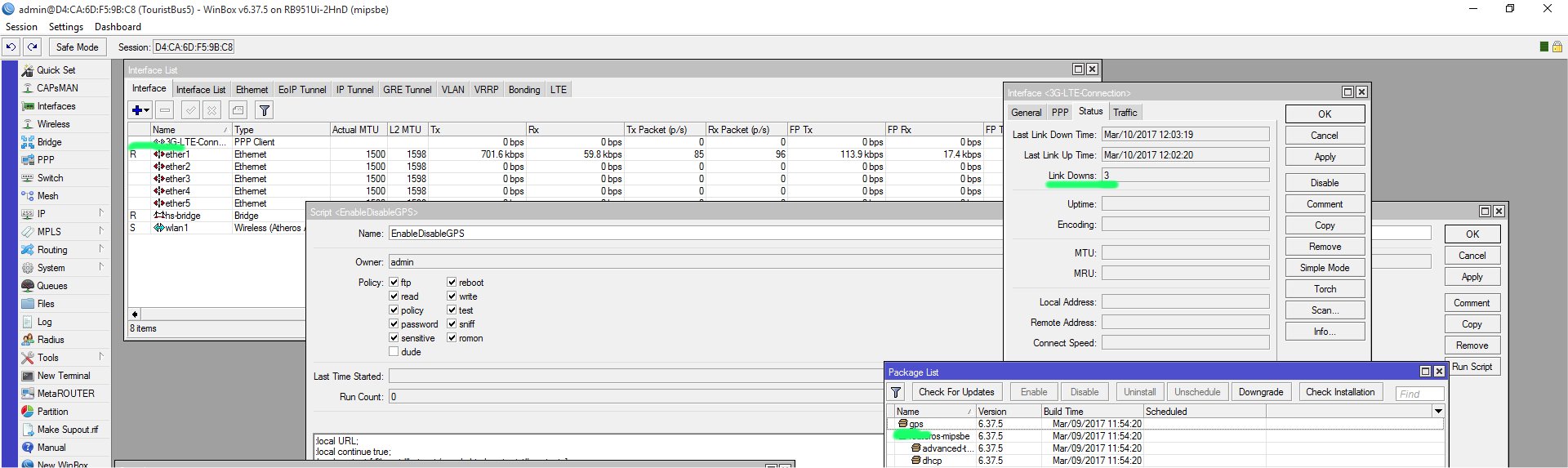Expand the Routing submenu arrow
Viewport: 1568px width, 468px height.
click(101, 249)
